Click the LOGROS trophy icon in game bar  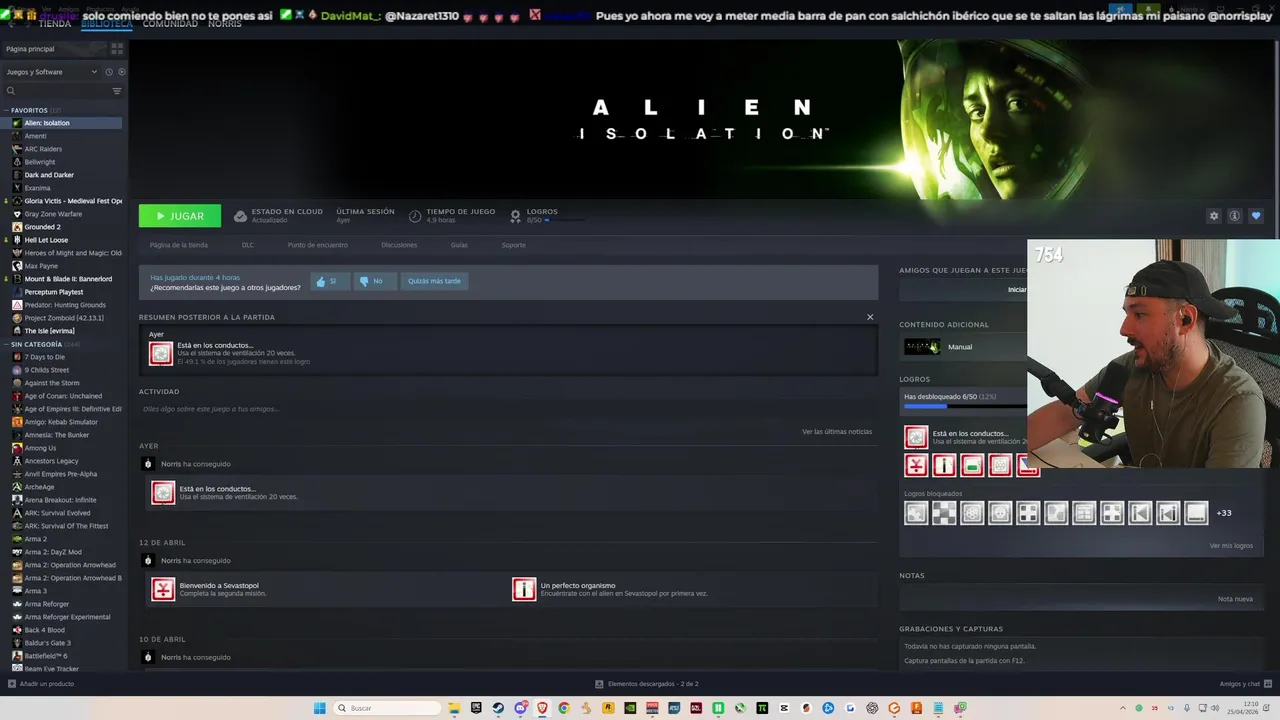[516, 216]
